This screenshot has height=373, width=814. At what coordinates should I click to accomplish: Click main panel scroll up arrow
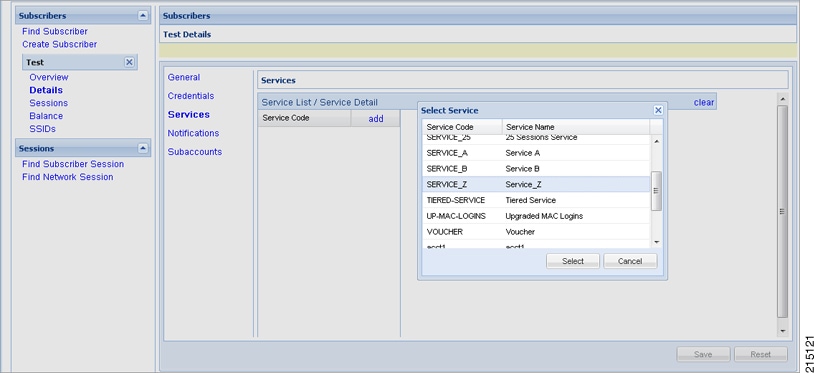[x=782, y=98]
